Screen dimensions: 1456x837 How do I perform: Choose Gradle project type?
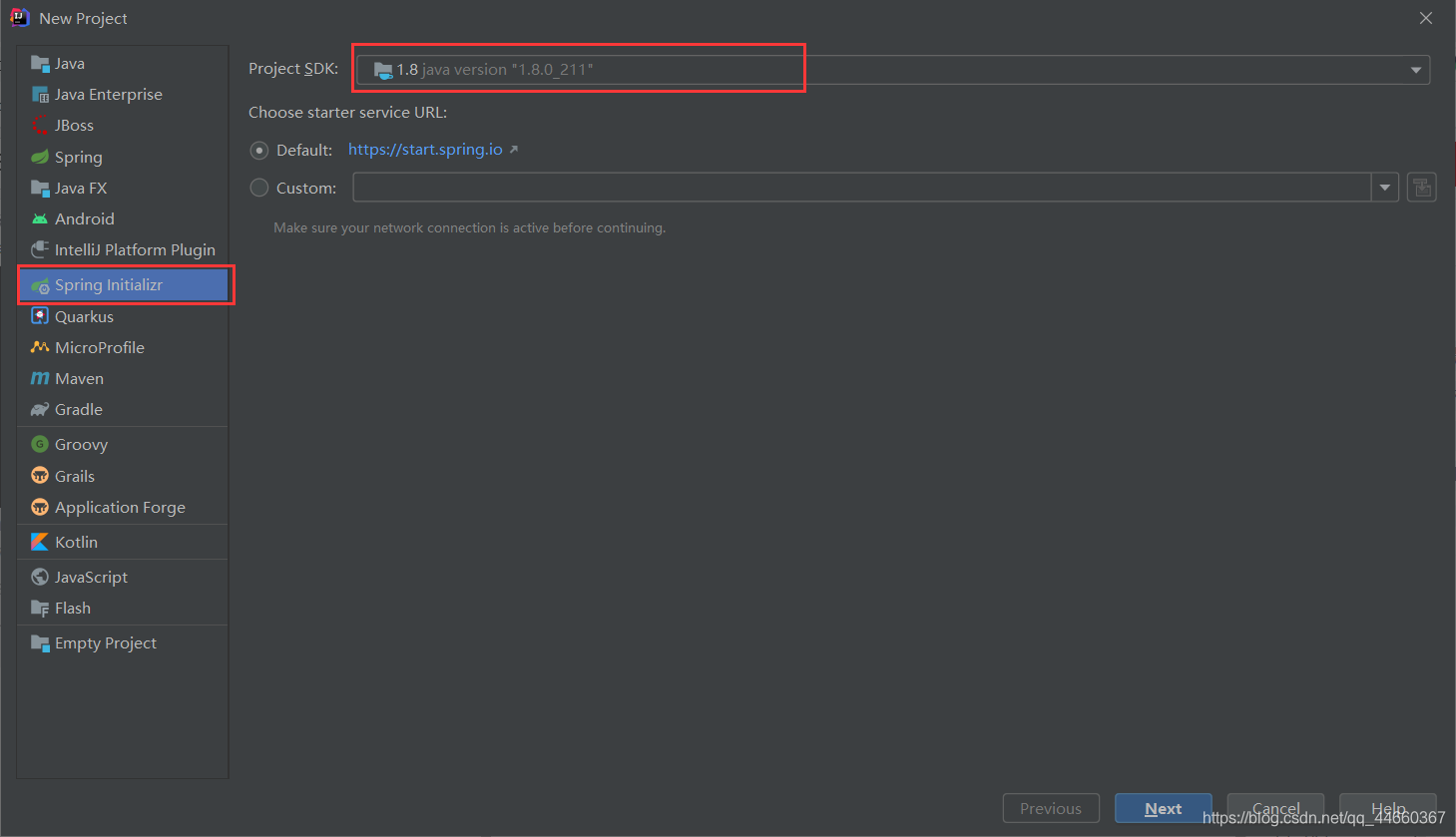(123, 409)
